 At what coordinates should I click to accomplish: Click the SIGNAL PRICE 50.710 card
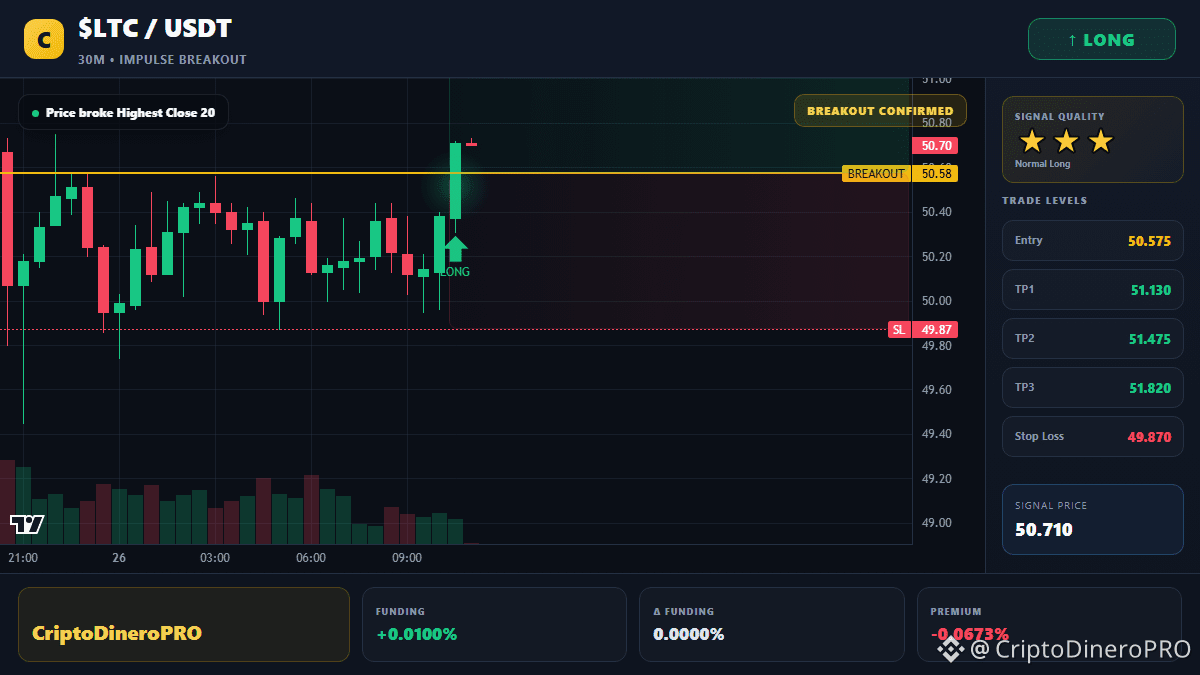(x=1093, y=519)
